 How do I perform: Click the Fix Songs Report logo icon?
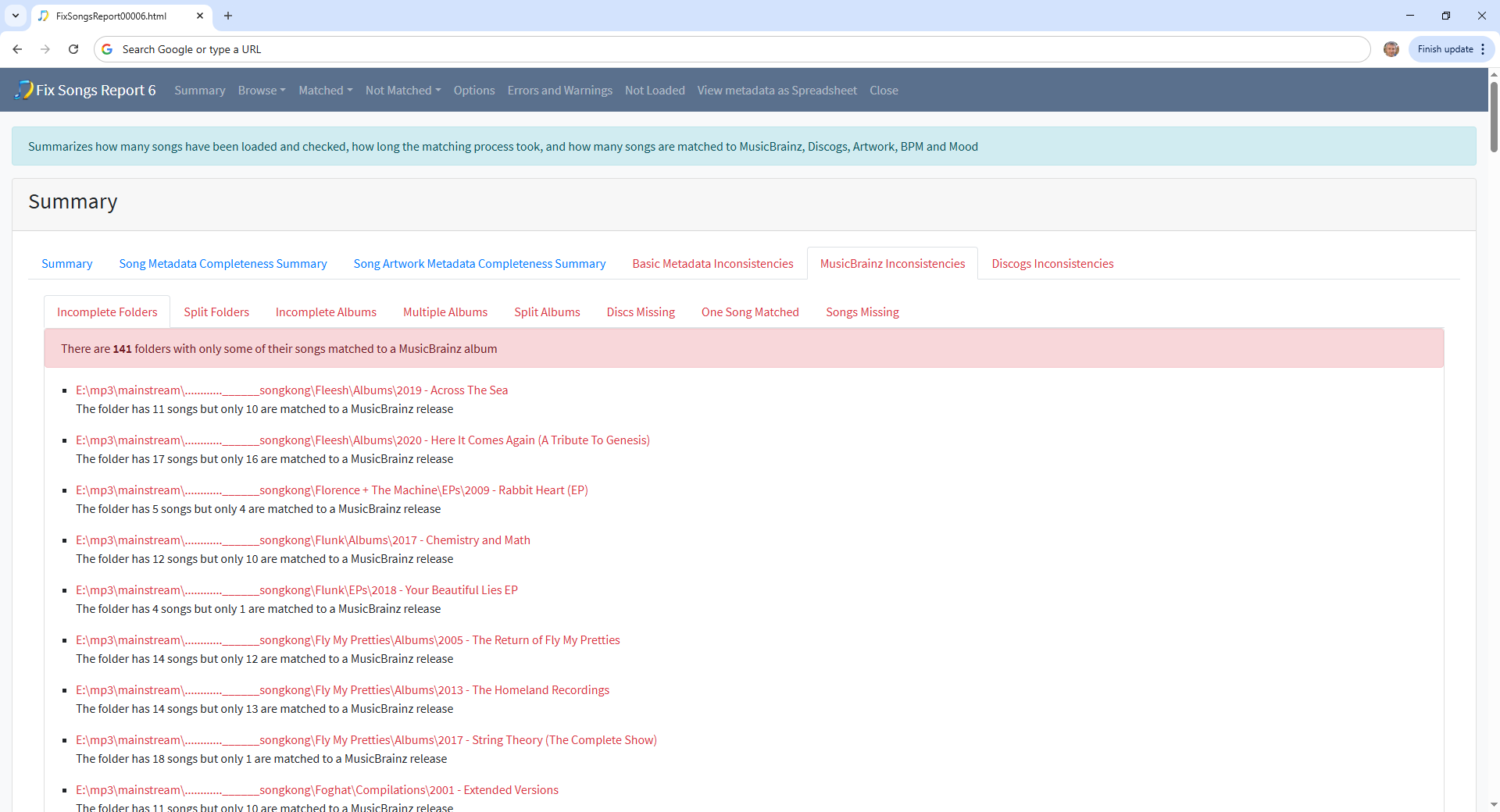pyautogui.click(x=23, y=90)
